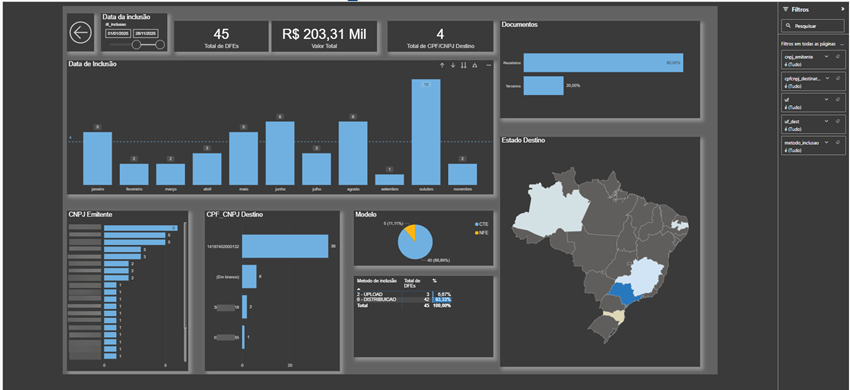The image size is (850, 390).
Task: Select the agosto bar in the chart
Action: tap(353, 153)
